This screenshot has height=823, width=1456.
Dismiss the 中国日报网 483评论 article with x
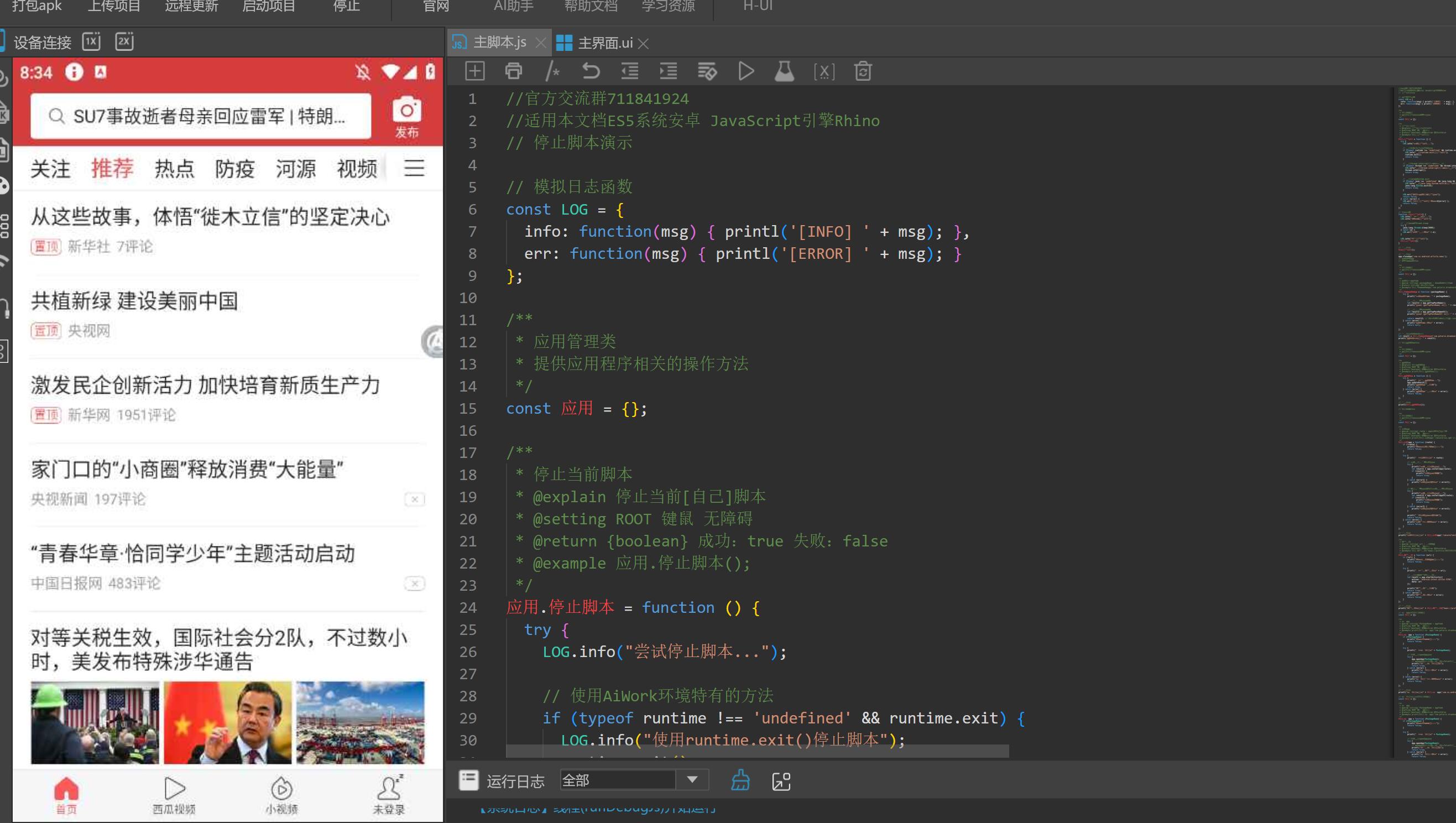(x=414, y=584)
